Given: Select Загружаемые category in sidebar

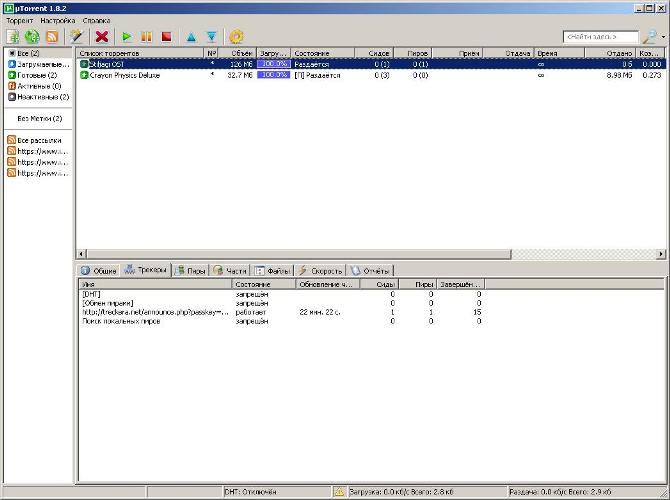Looking at the screenshot, I should point(38,64).
